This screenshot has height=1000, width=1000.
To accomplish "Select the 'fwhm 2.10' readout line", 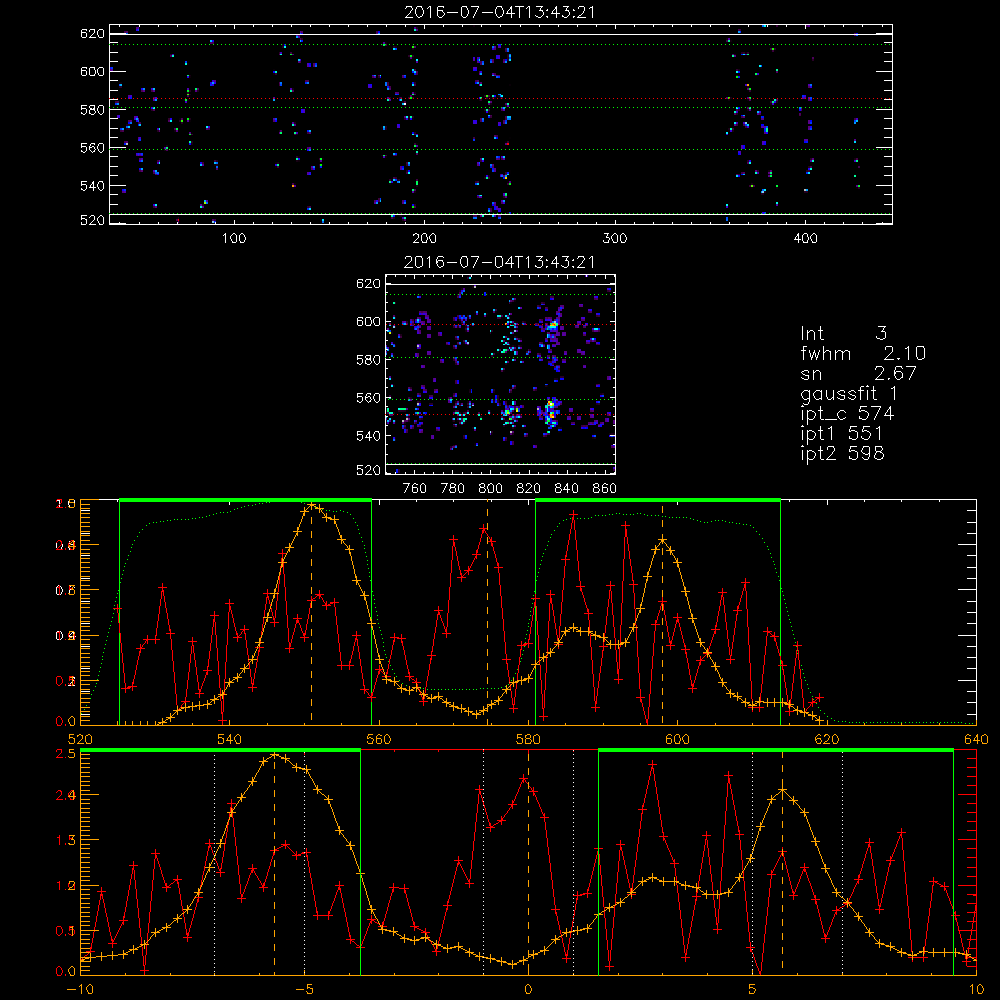I will (863, 353).
